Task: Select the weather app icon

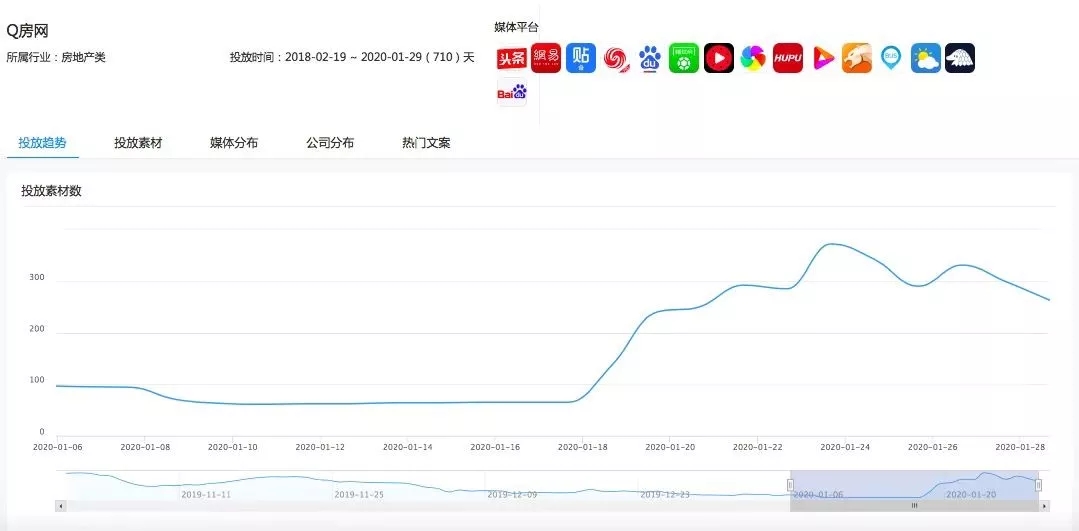Action: (x=926, y=58)
